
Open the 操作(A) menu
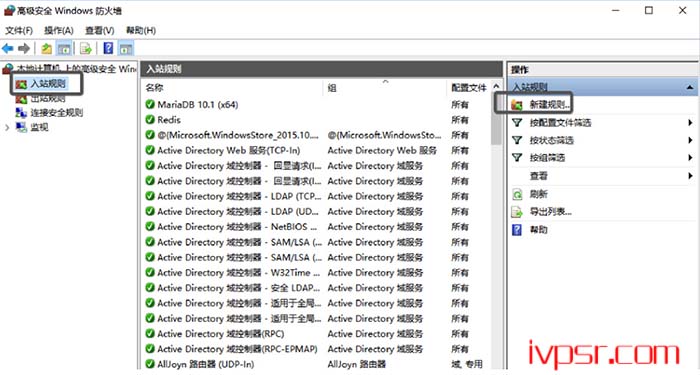(x=58, y=30)
